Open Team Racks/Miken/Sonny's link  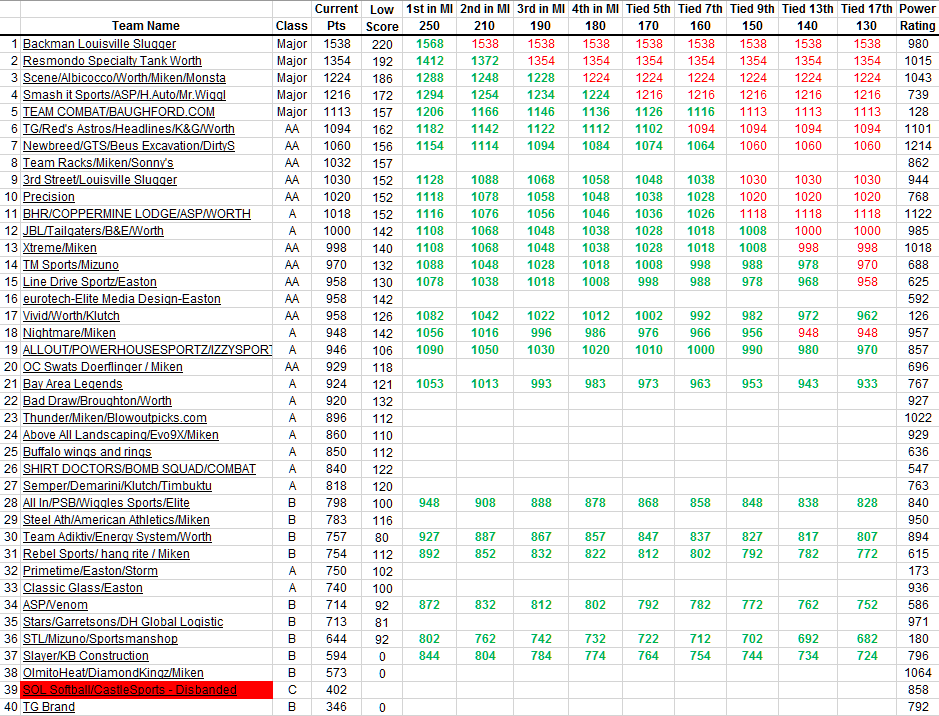(98, 163)
